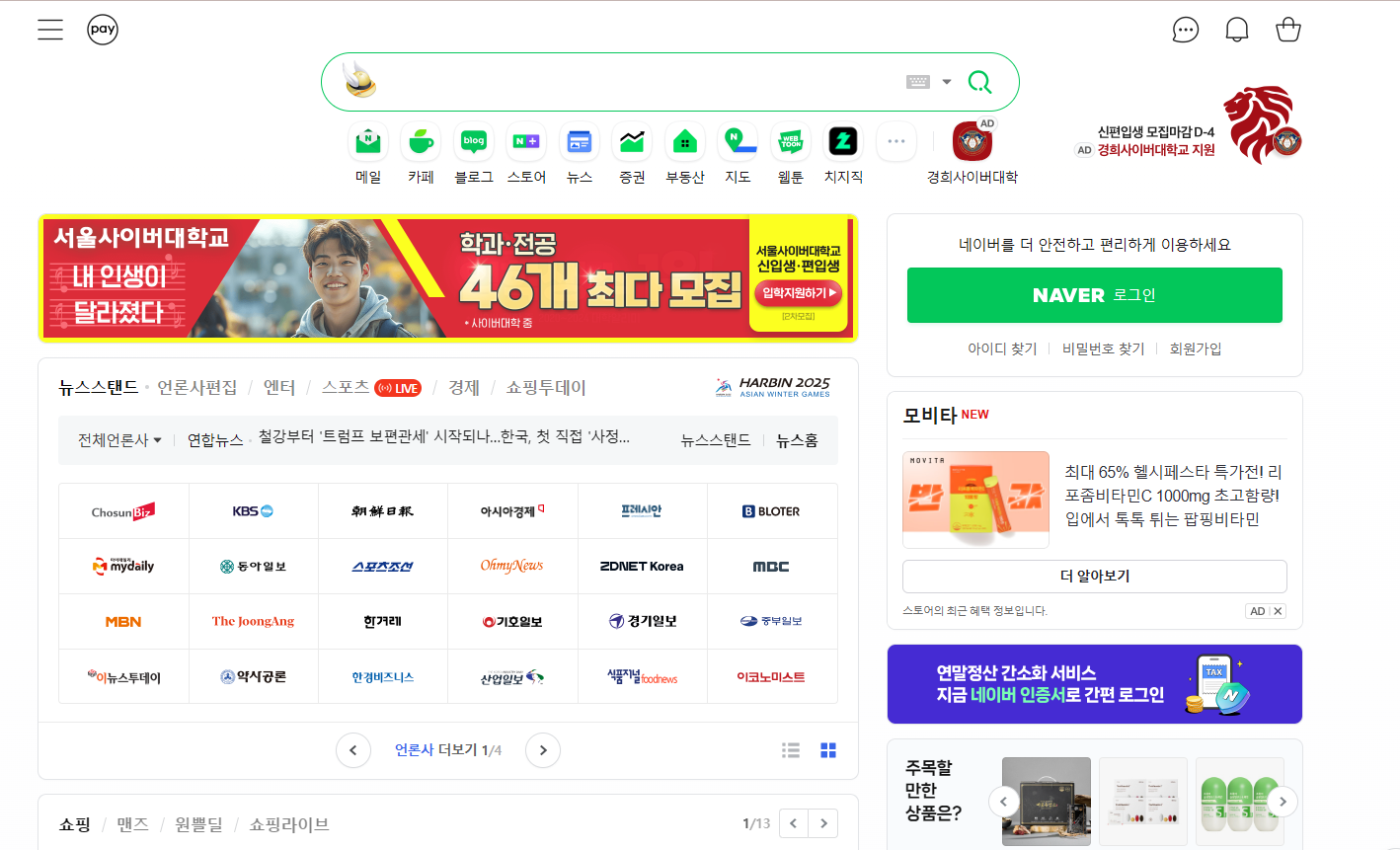Open the 모비타 vitamin product image
Viewport: 1400px width, 850px height.
pyautogui.click(x=975, y=500)
